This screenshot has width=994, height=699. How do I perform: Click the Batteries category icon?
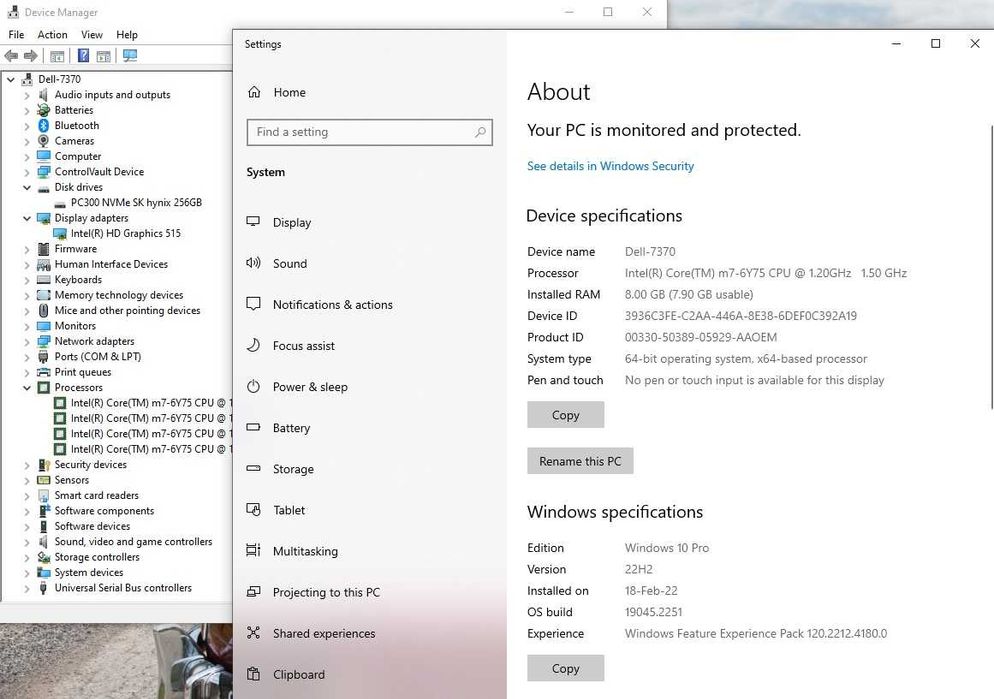[x=43, y=110]
